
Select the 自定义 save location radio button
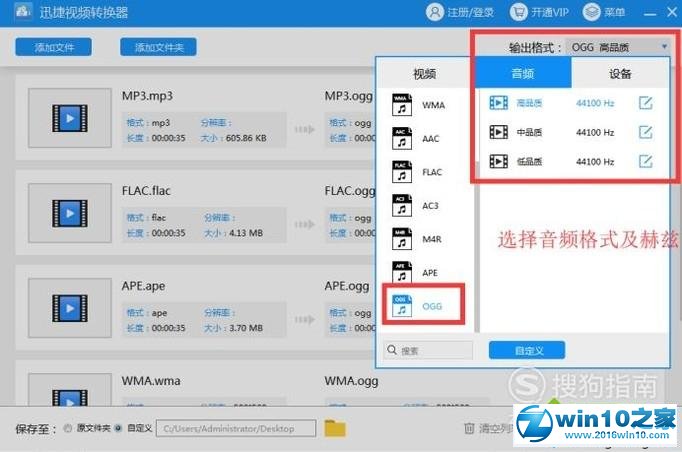(x=119, y=428)
